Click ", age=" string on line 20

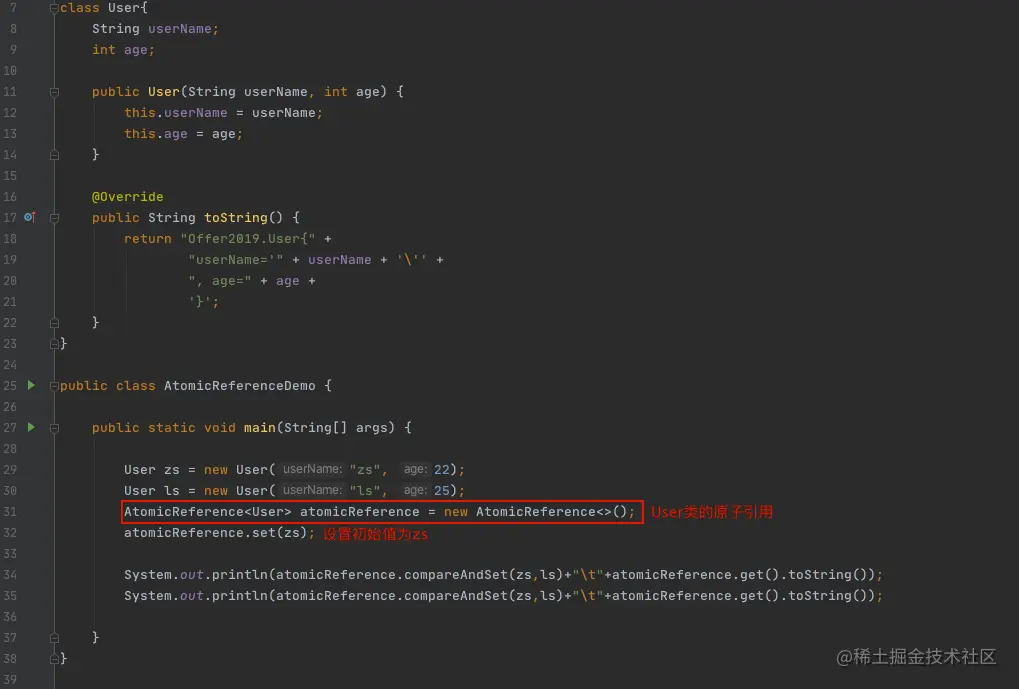point(220,281)
